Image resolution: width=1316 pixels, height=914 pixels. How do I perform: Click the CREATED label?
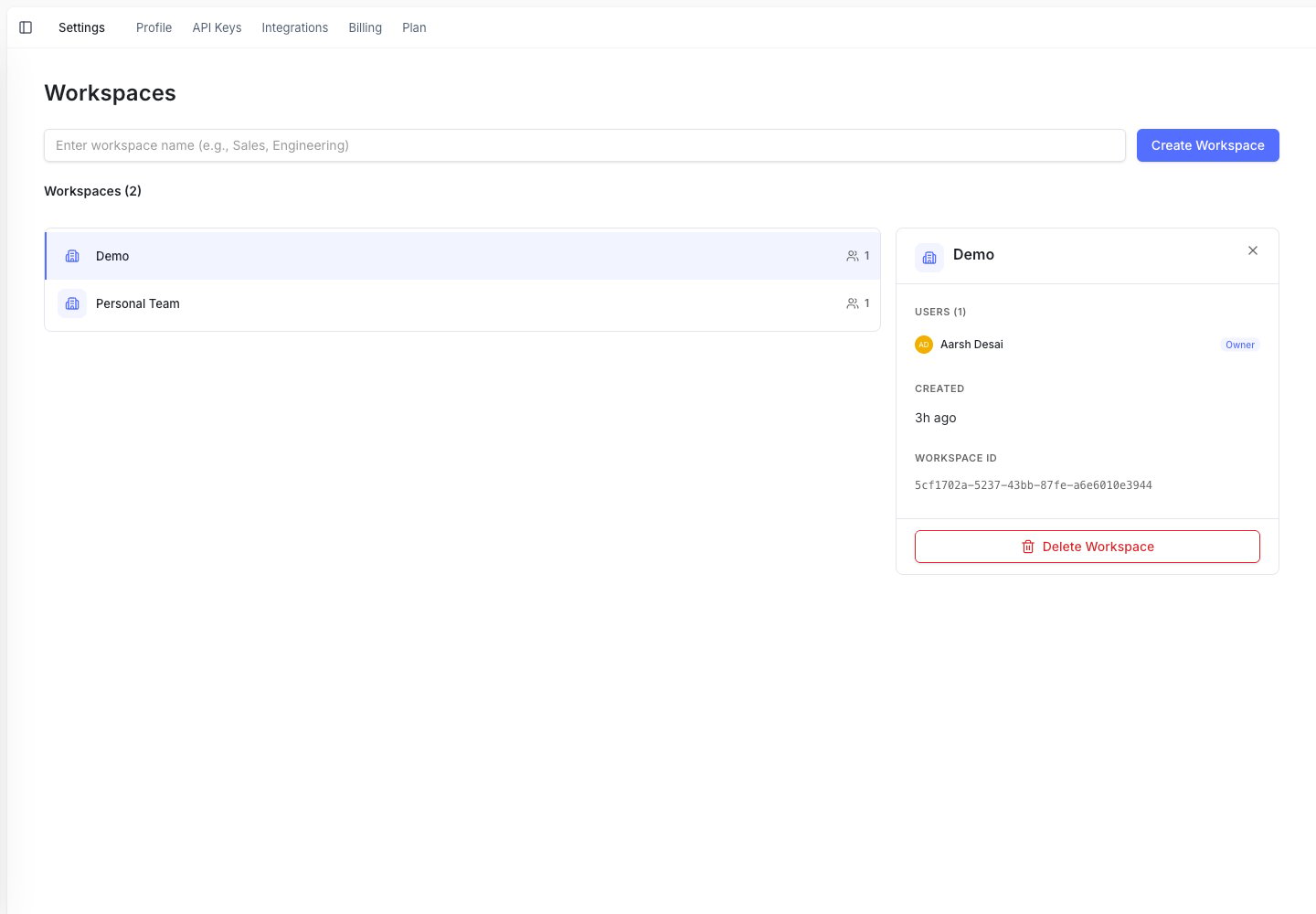tap(939, 388)
